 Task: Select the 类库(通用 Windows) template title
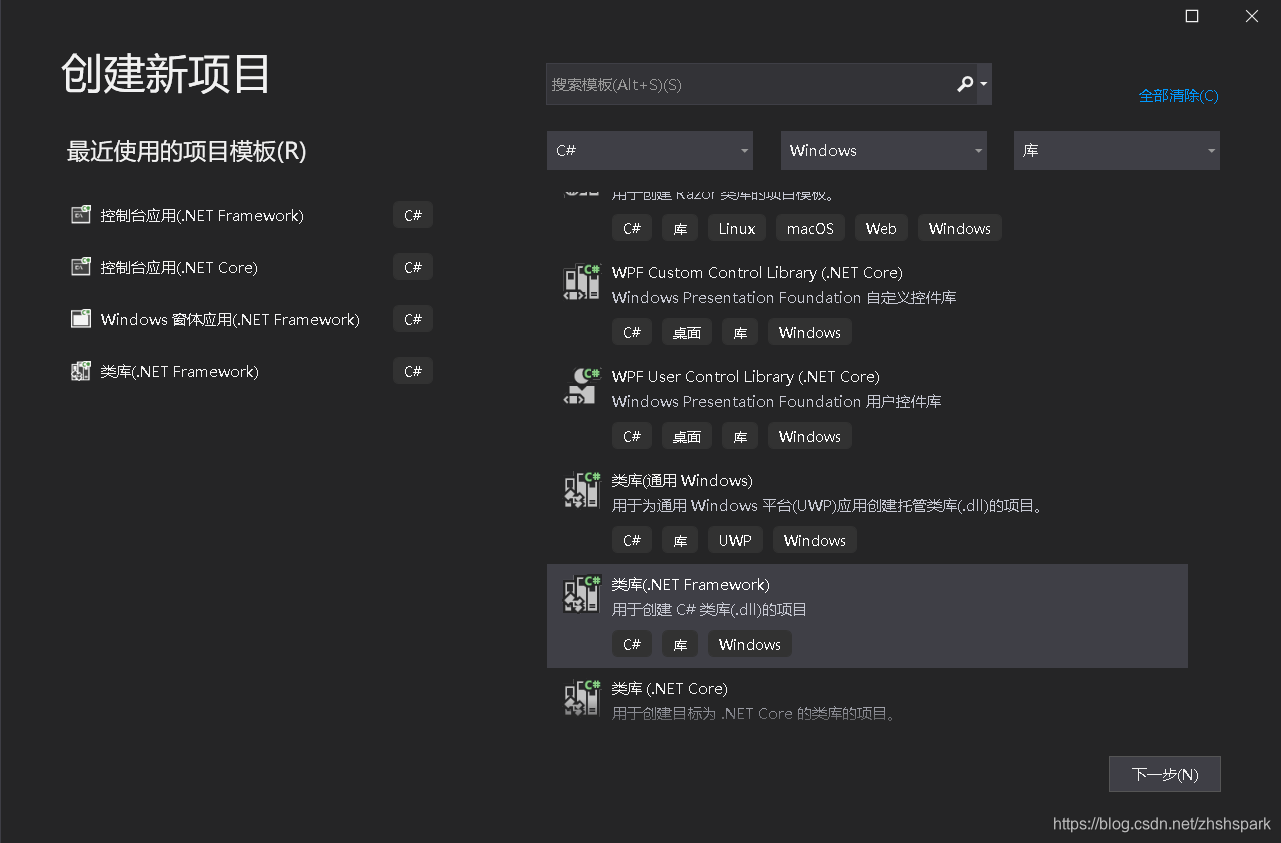tap(682, 480)
